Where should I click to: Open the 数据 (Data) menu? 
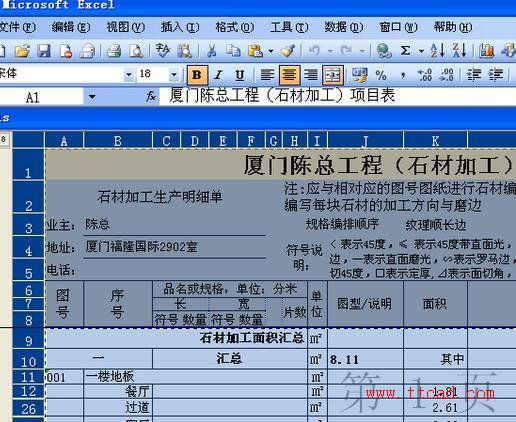[344, 27]
